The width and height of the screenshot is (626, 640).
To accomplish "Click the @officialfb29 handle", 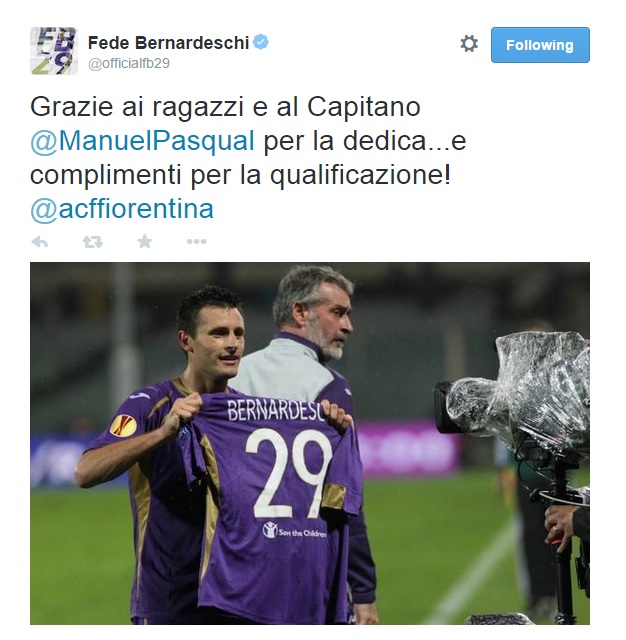I will tap(129, 64).
